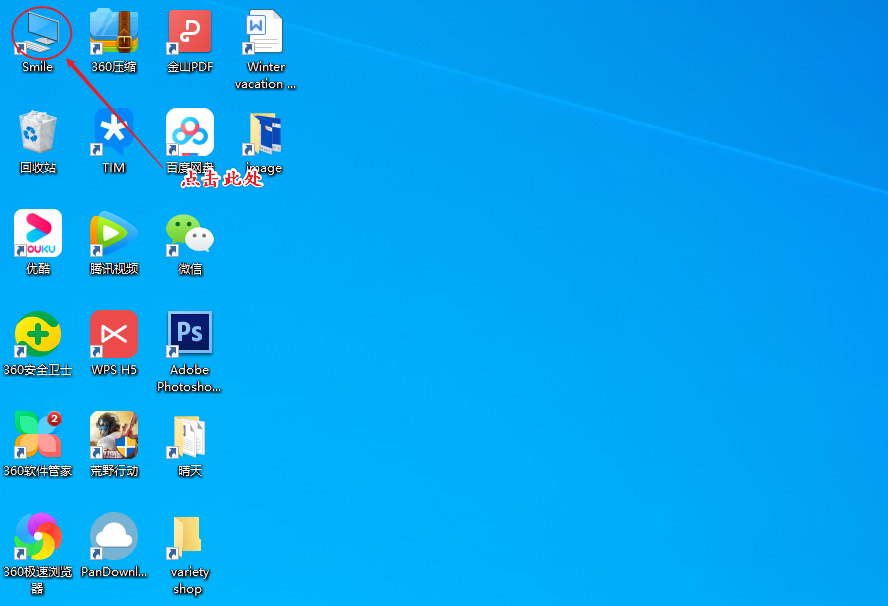Select the PanDownload cloud icon
This screenshot has height=606, width=888.
114,536
